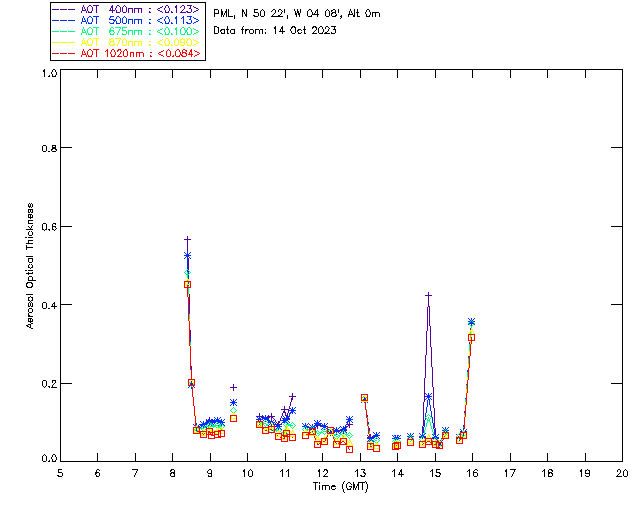Click the 0.2 y-axis tick label

pyautogui.click(x=49, y=384)
